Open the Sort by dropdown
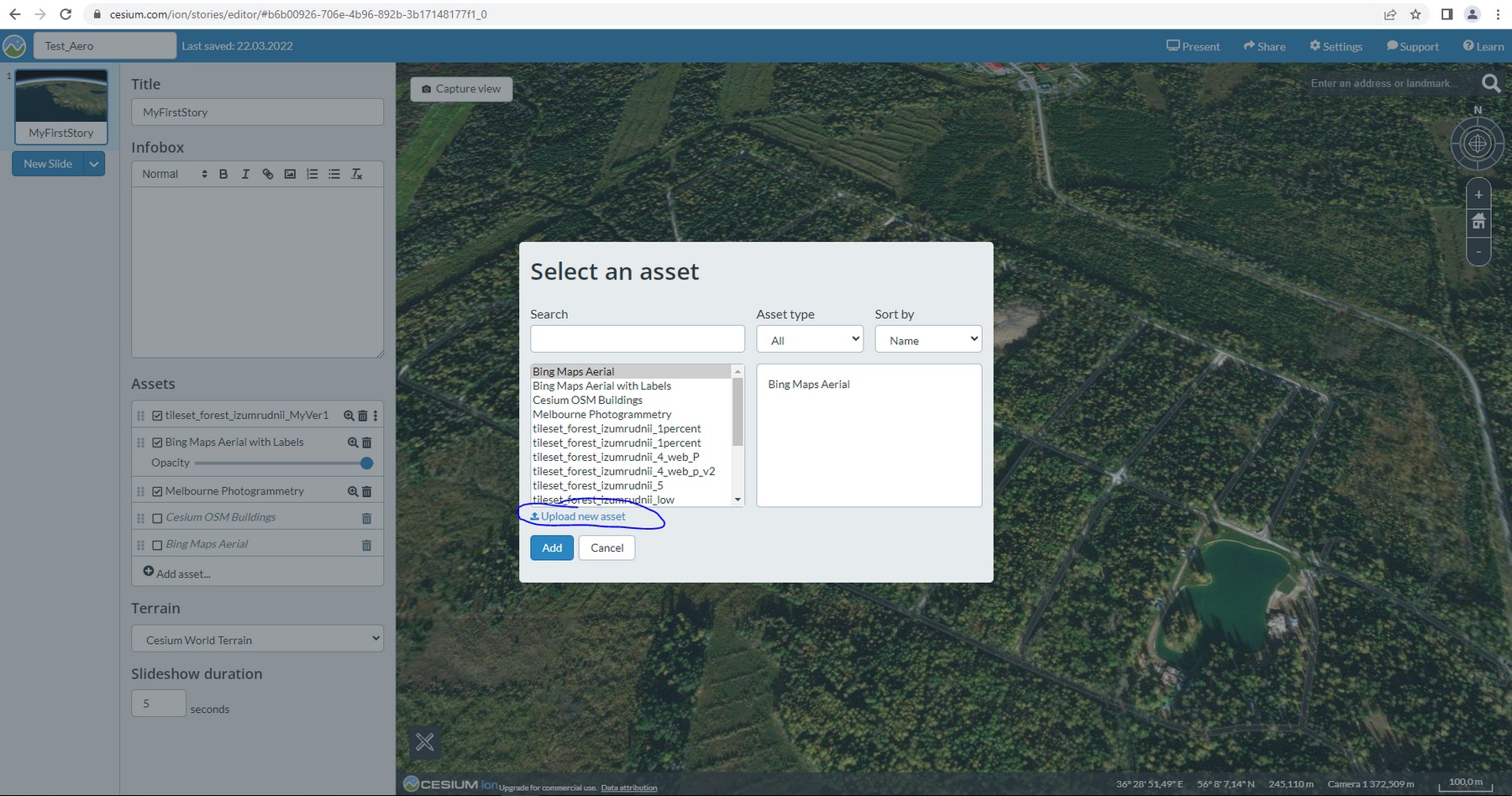 928,339
